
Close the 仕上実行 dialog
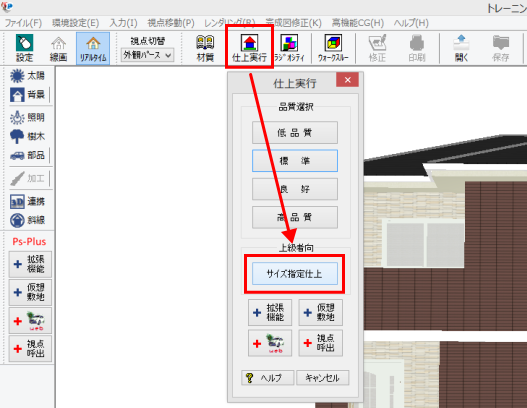point(347,80)
